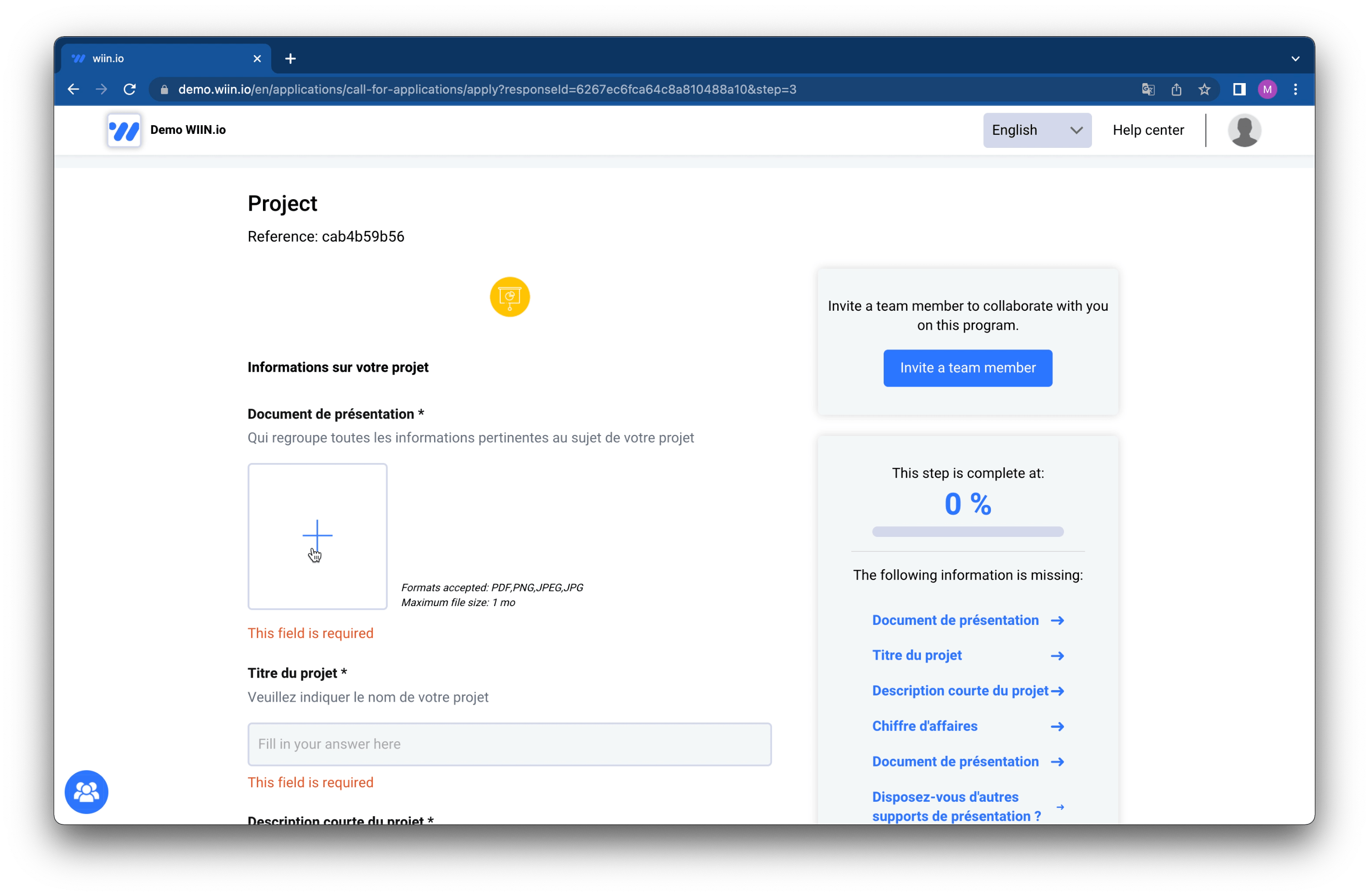The image size is (1369, 896).
Task: Click the step completion progress bar
Action: point(967,532)
